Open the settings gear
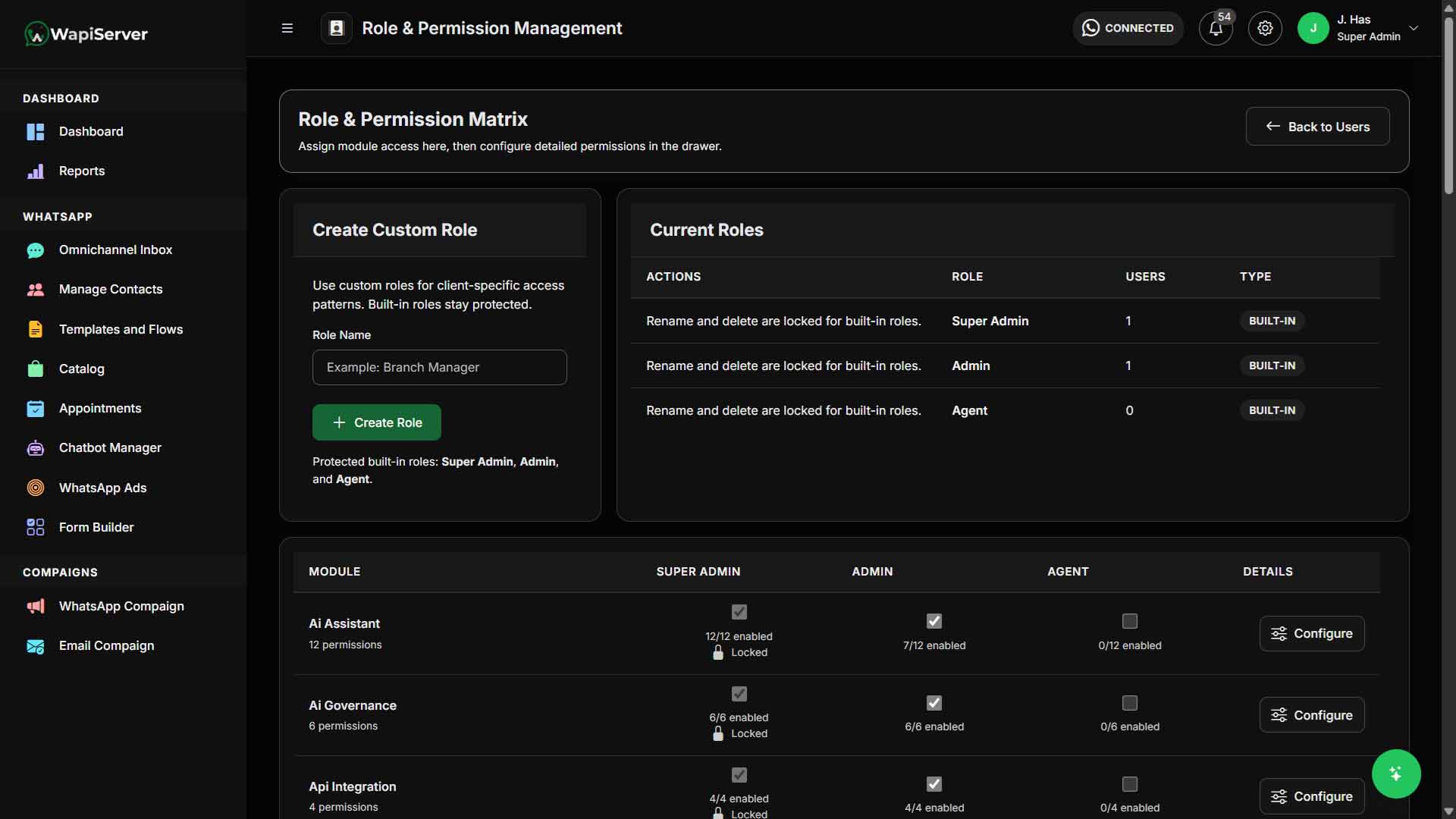 click(1265, 28)
